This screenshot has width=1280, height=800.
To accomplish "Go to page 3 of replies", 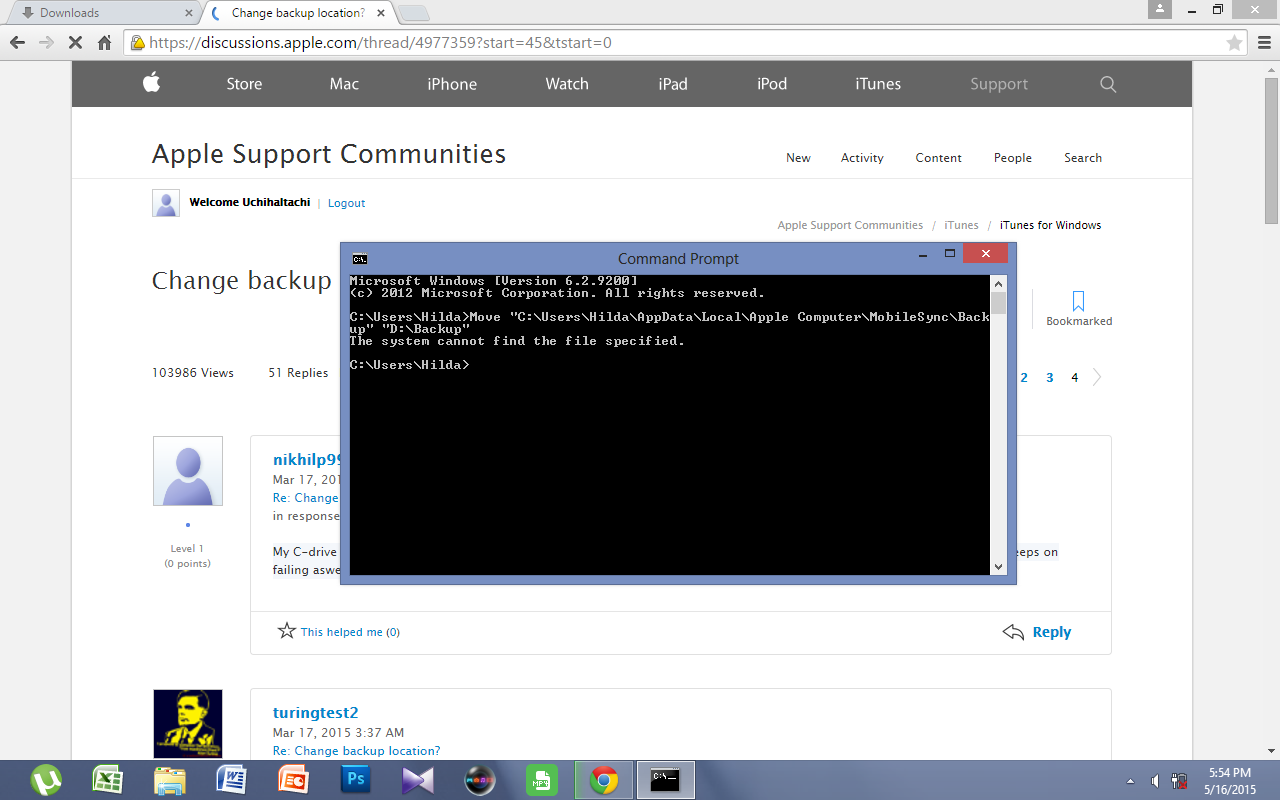I will coord(1050,378).
